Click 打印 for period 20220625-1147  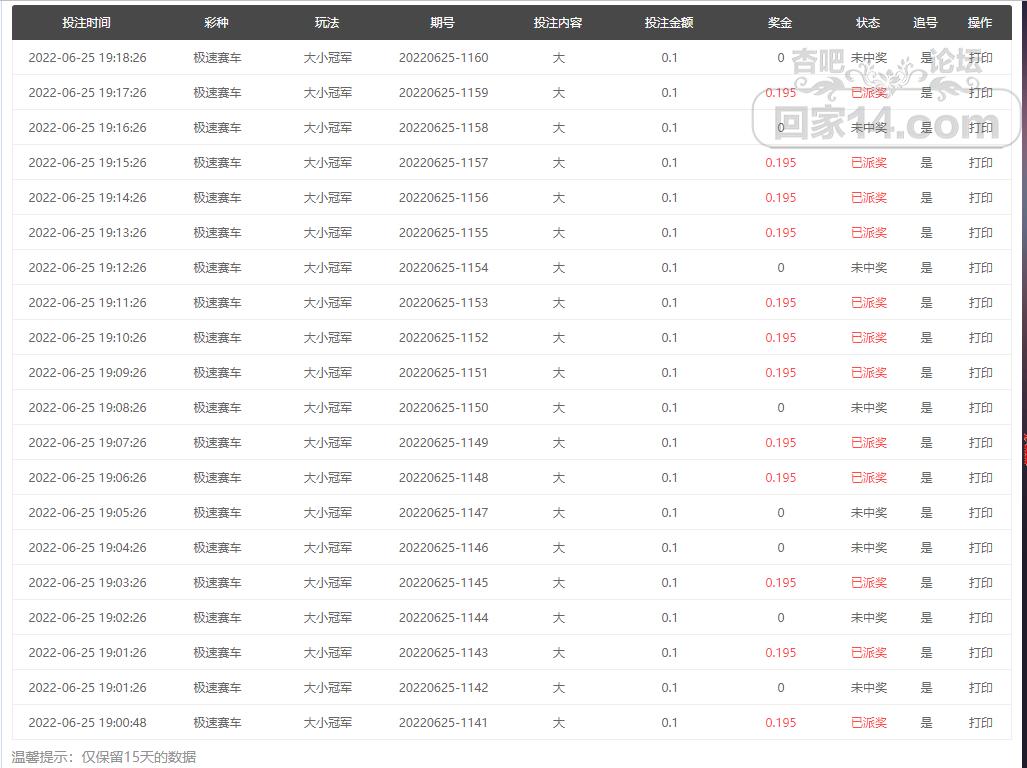[980, 513]
